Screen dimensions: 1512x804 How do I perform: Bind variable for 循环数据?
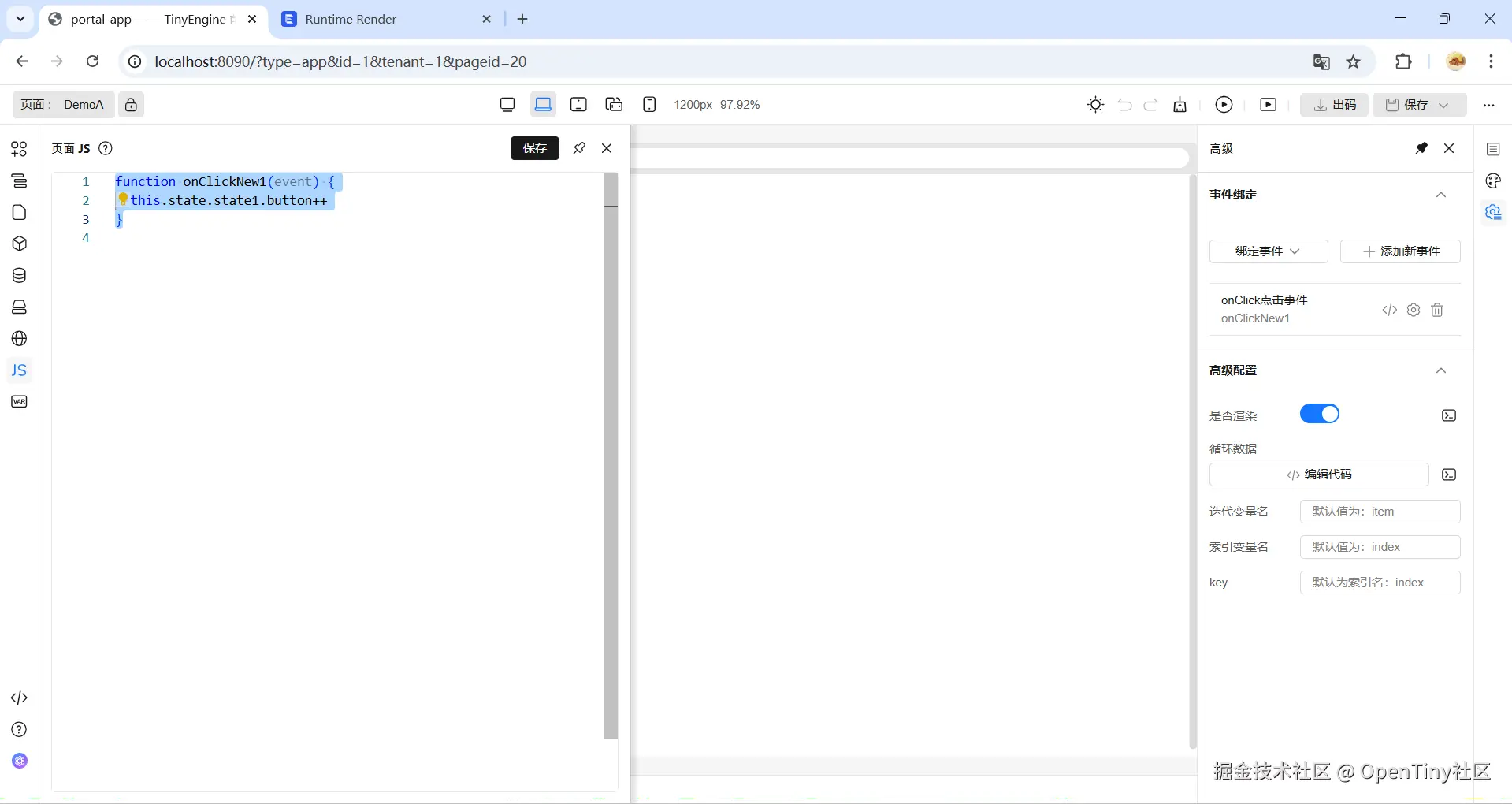point(1449,475)
